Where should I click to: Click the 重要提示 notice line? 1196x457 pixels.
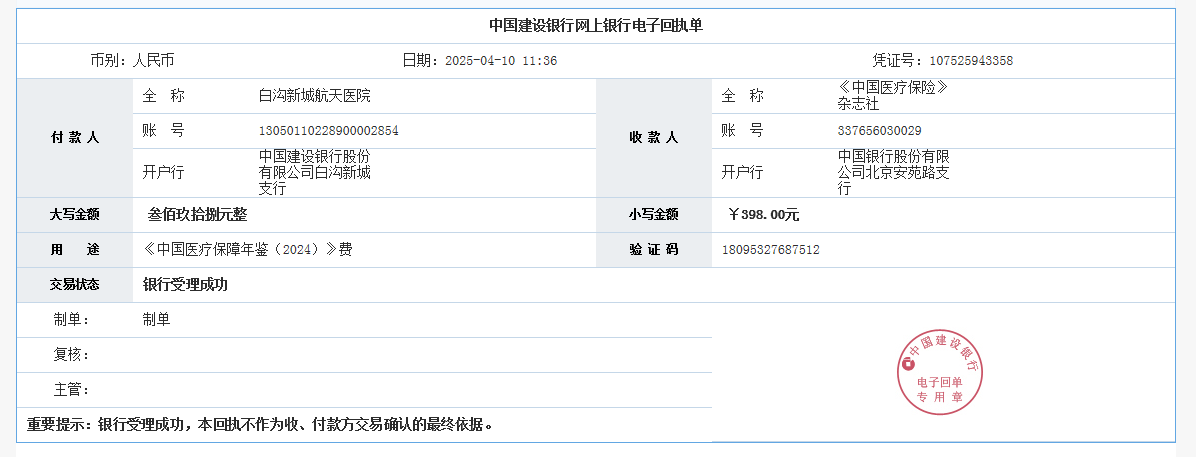[260, 424]
